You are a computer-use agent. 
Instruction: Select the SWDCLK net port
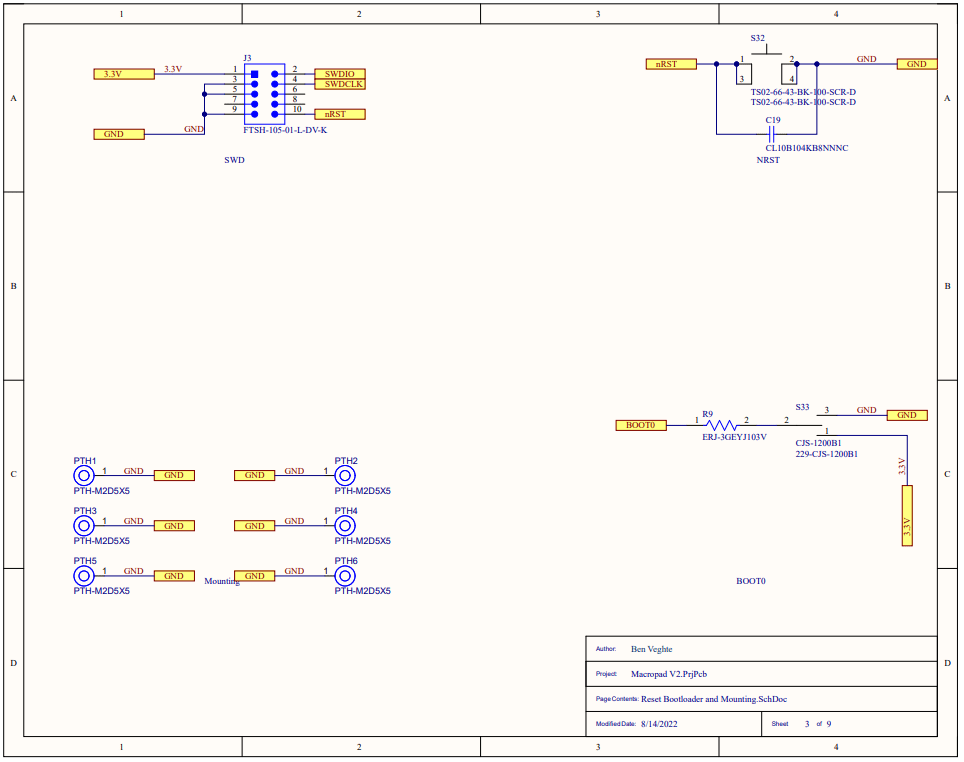pyautogui.click(x=340, y=84)
